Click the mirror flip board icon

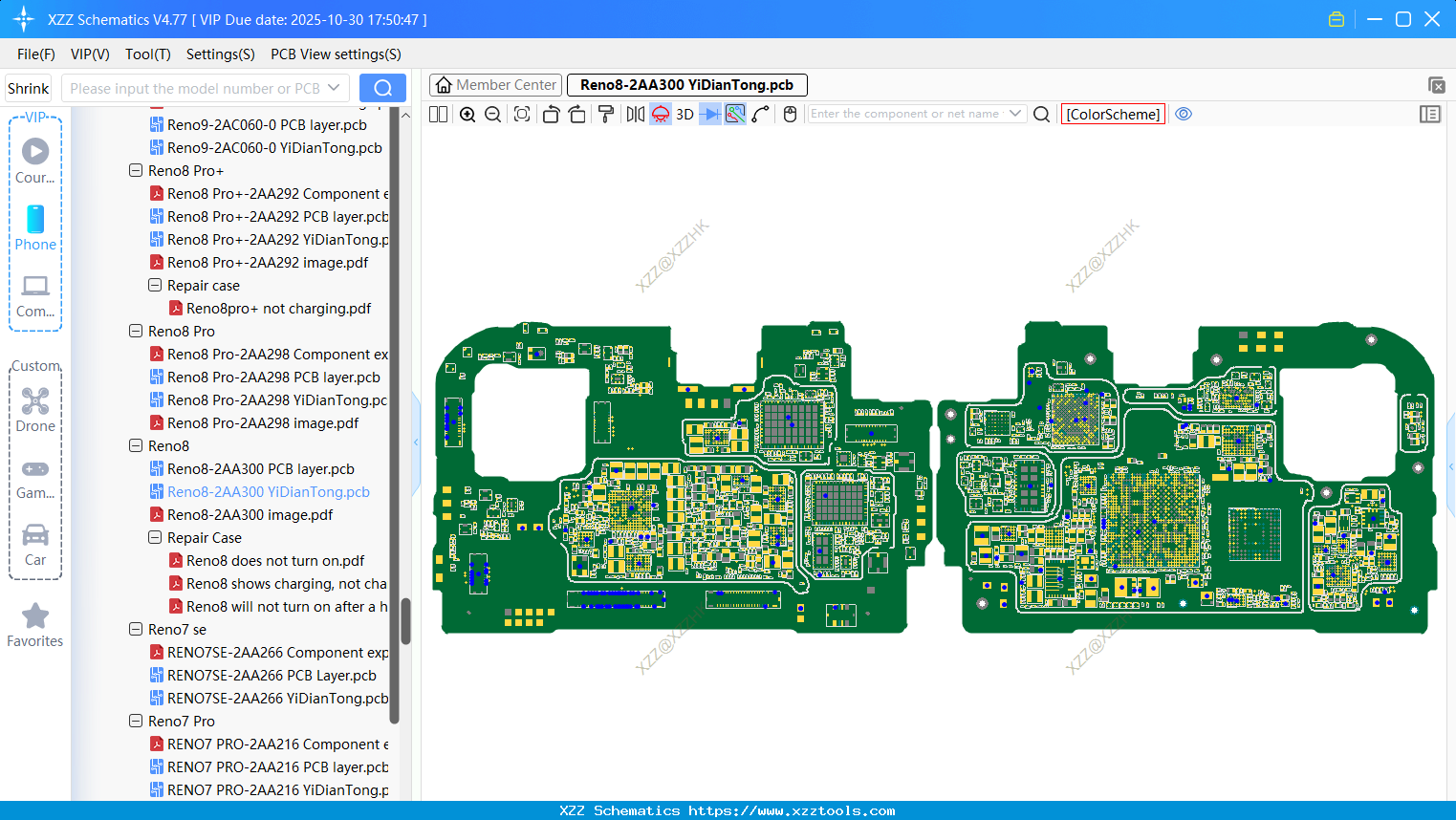point(635,115)
